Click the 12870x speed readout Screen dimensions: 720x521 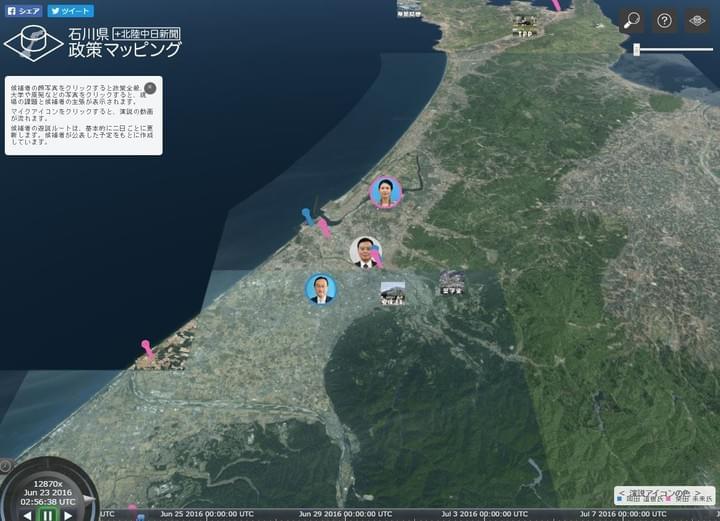click(48, 484)
